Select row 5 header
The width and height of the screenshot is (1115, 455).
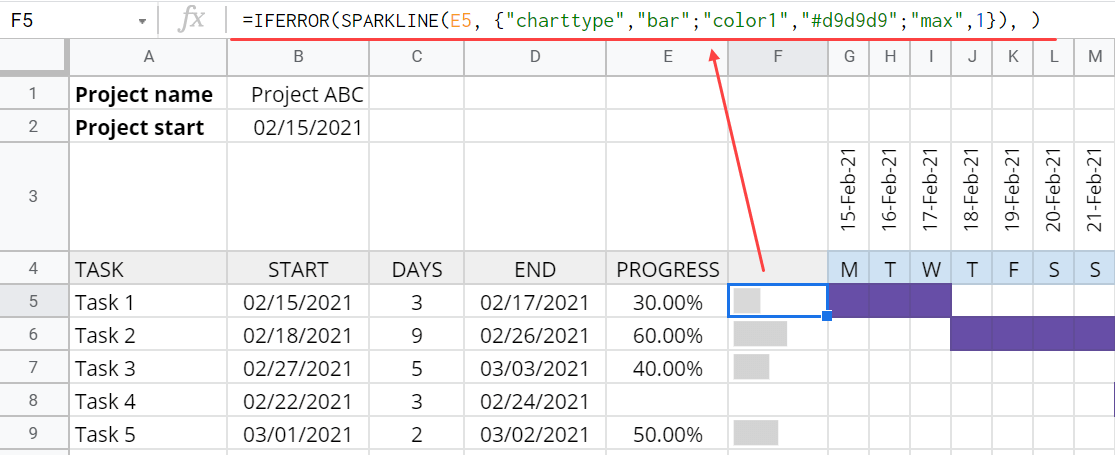point(34,302)
